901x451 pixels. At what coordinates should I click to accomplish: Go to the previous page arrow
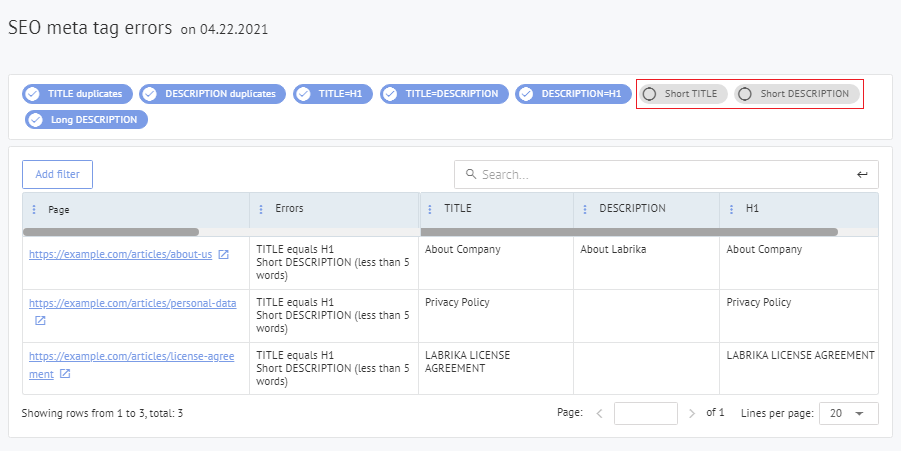599,413
